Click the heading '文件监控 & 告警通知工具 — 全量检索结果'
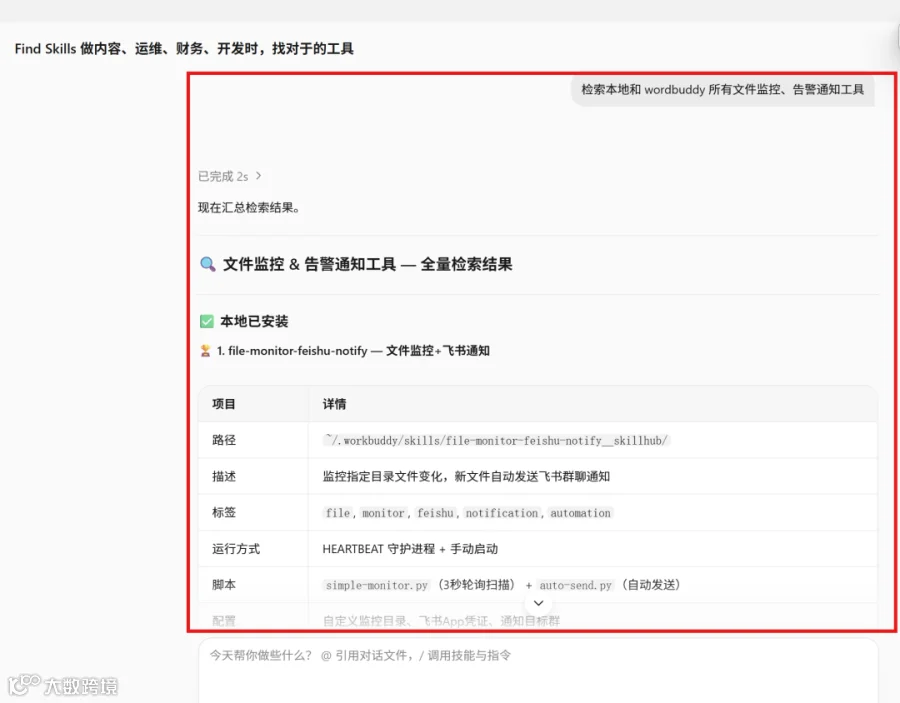The image size is (900, 703). pos(367,264)
